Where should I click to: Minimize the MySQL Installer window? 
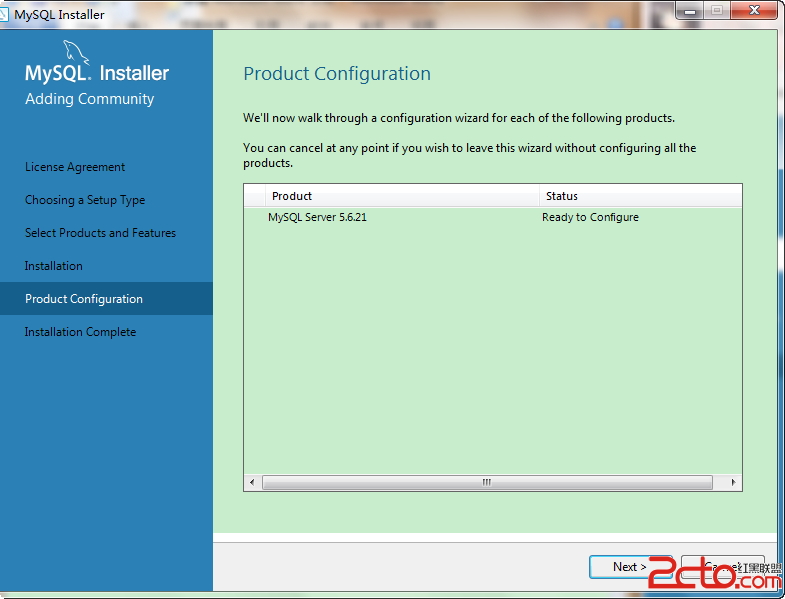pyautogui.click(x=690, y=11)
